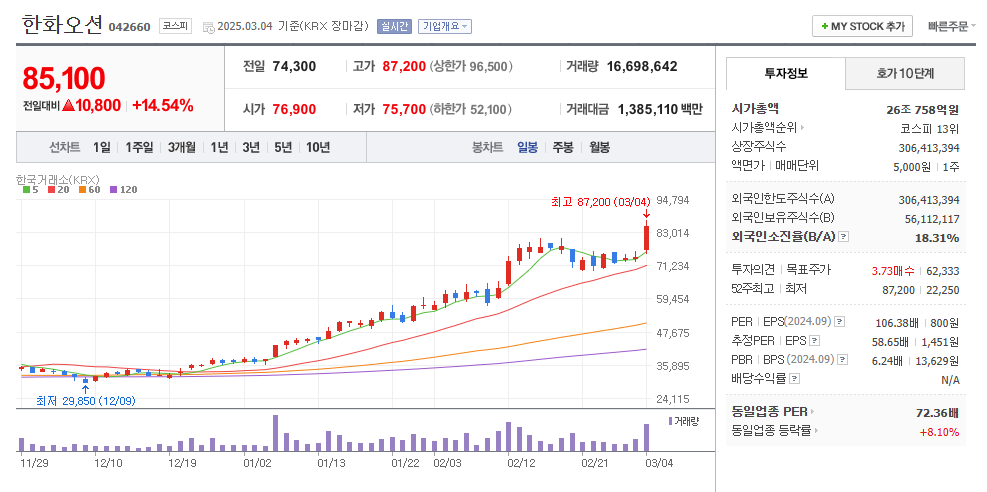Viewport: 987px width, 492px height.
Task: Click the 코스피 market badge
Action: tap(176, 26)
